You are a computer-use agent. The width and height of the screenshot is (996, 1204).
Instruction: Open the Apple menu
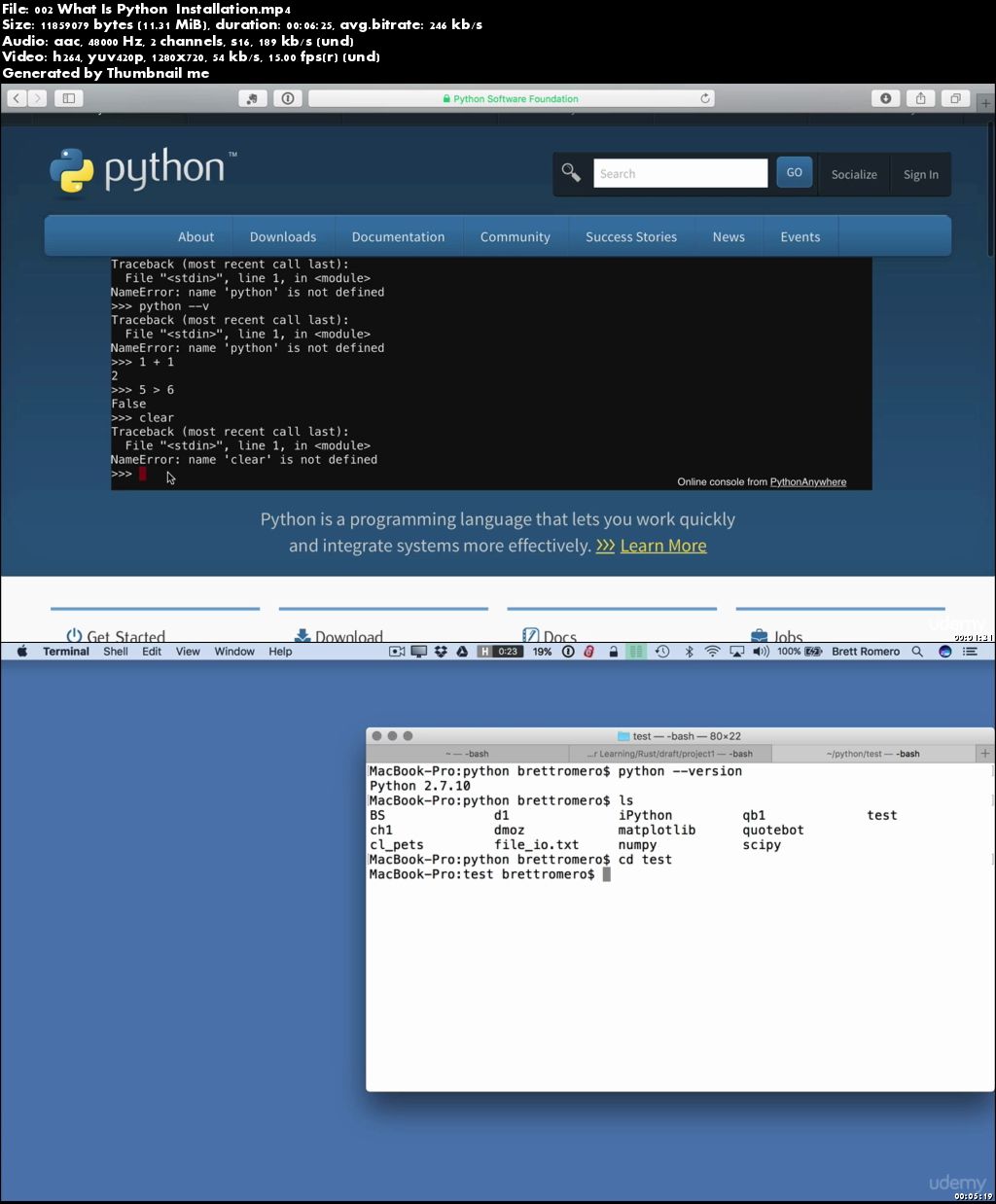(x=21, y=652)
